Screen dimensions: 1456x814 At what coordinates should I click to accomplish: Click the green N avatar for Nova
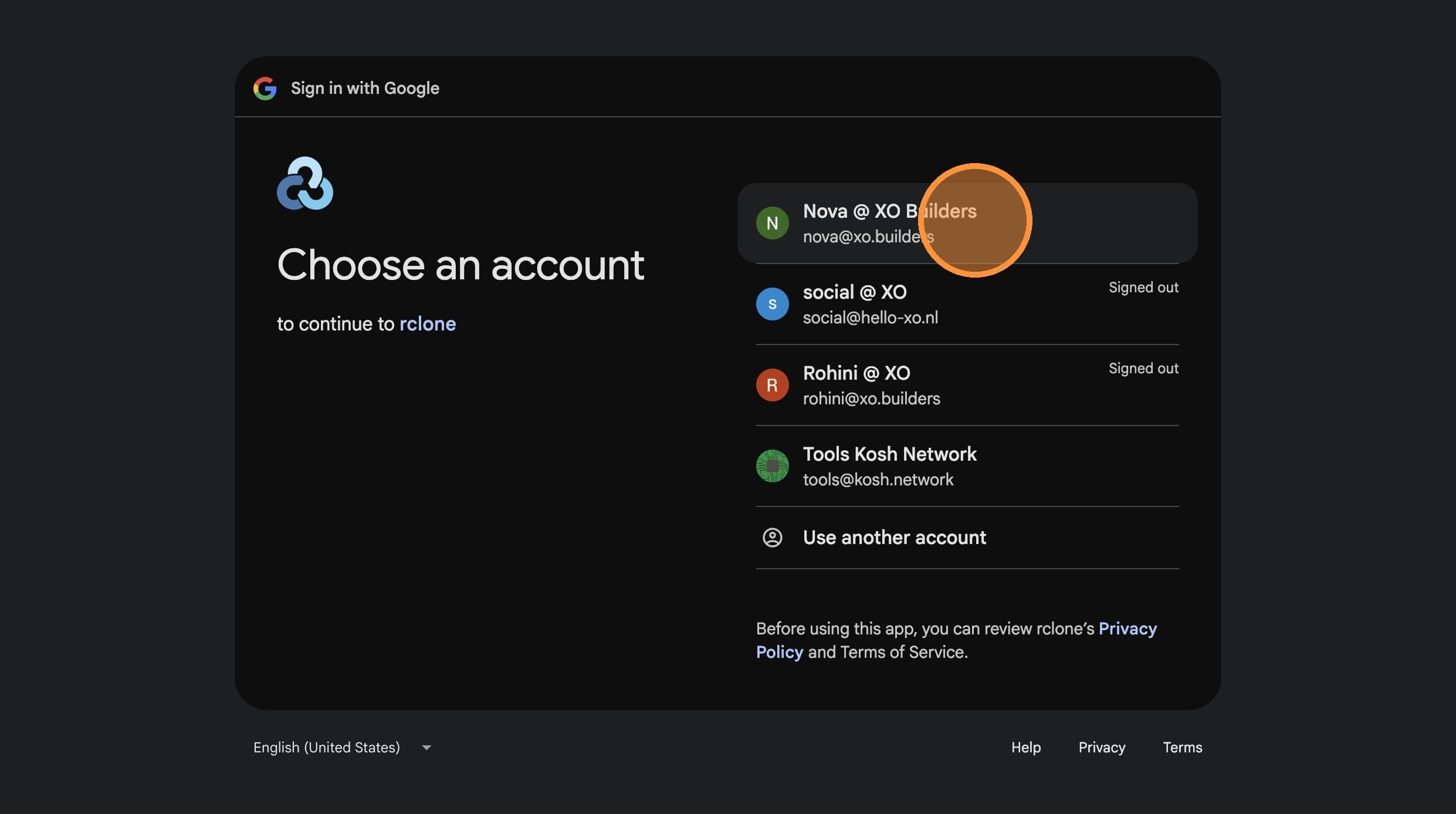coord(772,223)
